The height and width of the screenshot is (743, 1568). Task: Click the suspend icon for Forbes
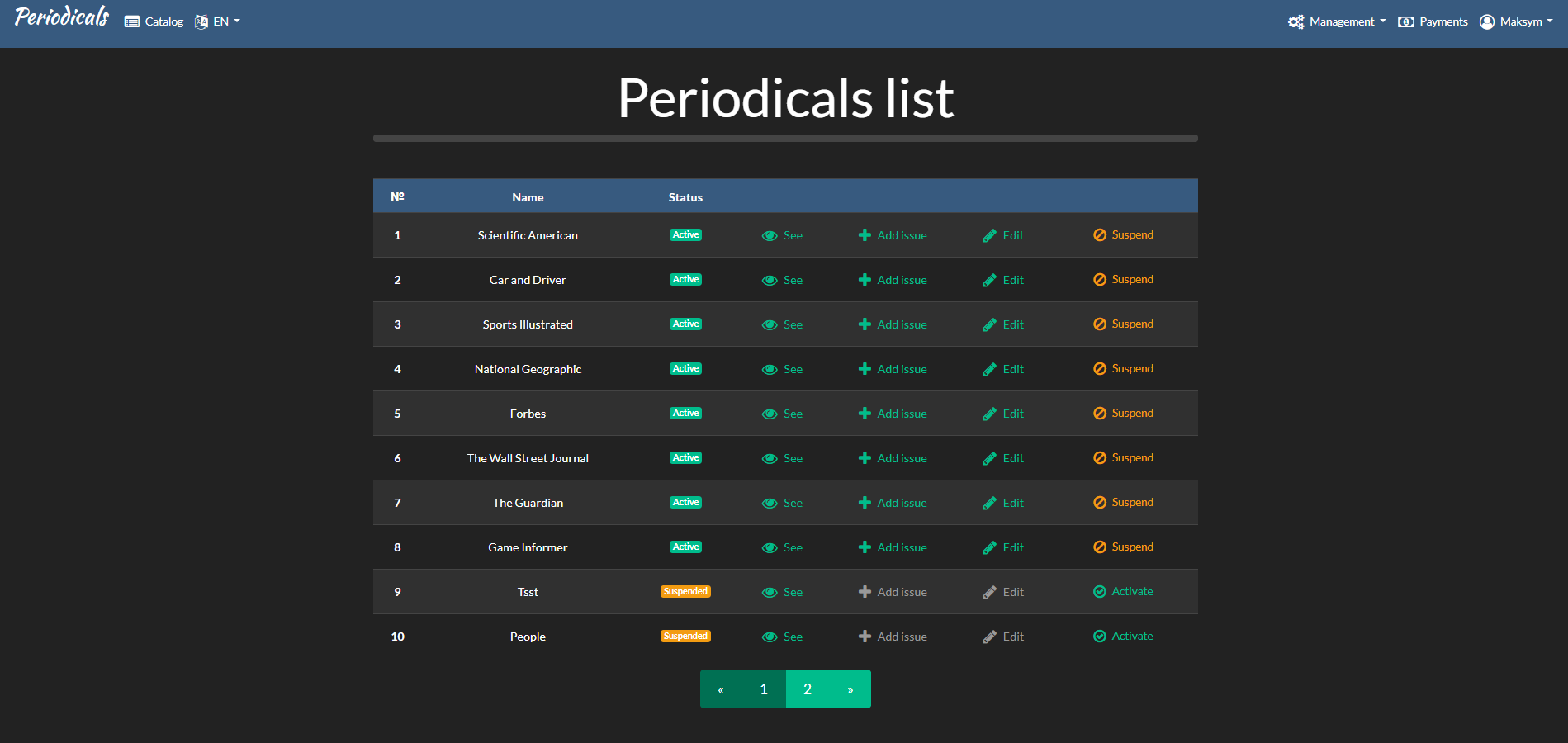(1100, 414)
